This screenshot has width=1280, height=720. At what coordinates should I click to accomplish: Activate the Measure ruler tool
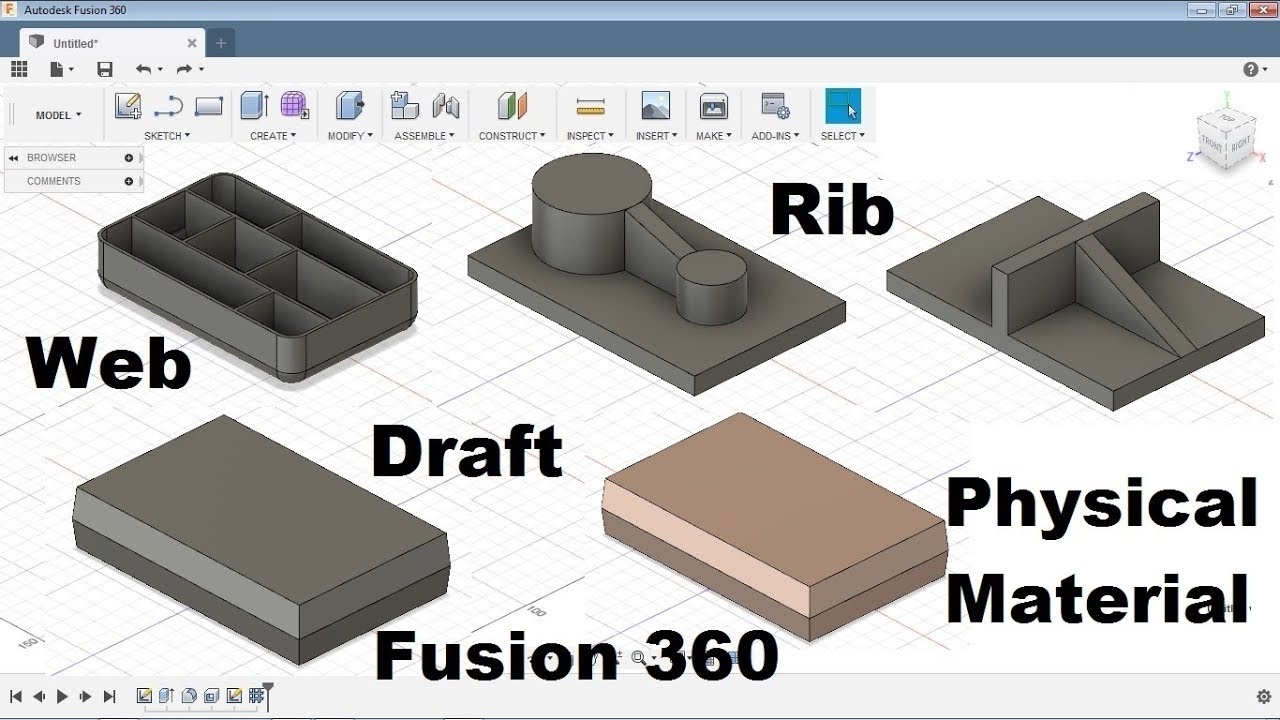click(x=591, y=106)
